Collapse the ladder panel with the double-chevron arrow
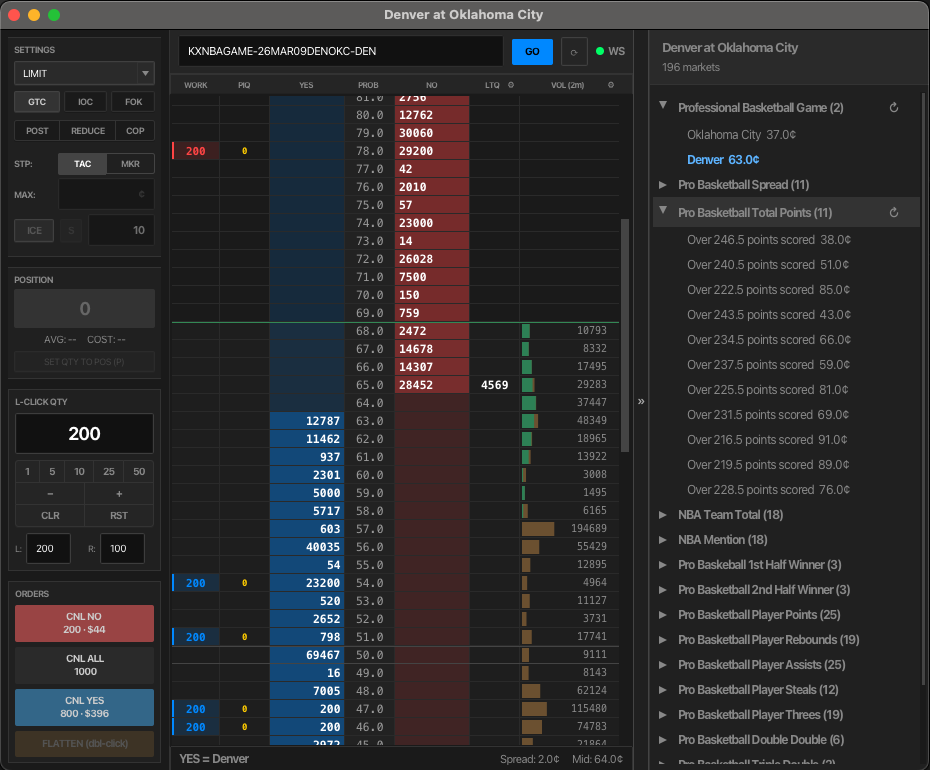This screenshot has height=770, width=930. [641, 399]
